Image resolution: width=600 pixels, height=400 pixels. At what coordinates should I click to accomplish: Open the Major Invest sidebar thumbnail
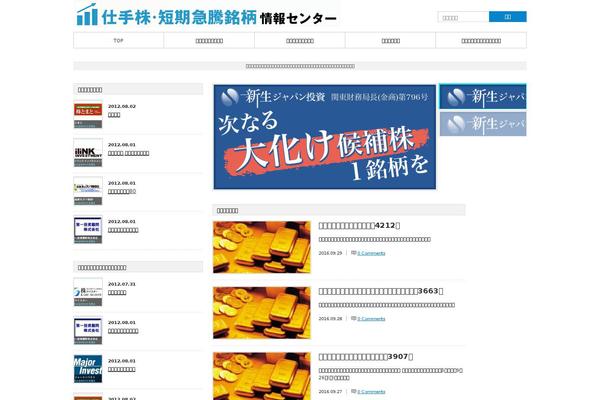click(x=88, y=369)
